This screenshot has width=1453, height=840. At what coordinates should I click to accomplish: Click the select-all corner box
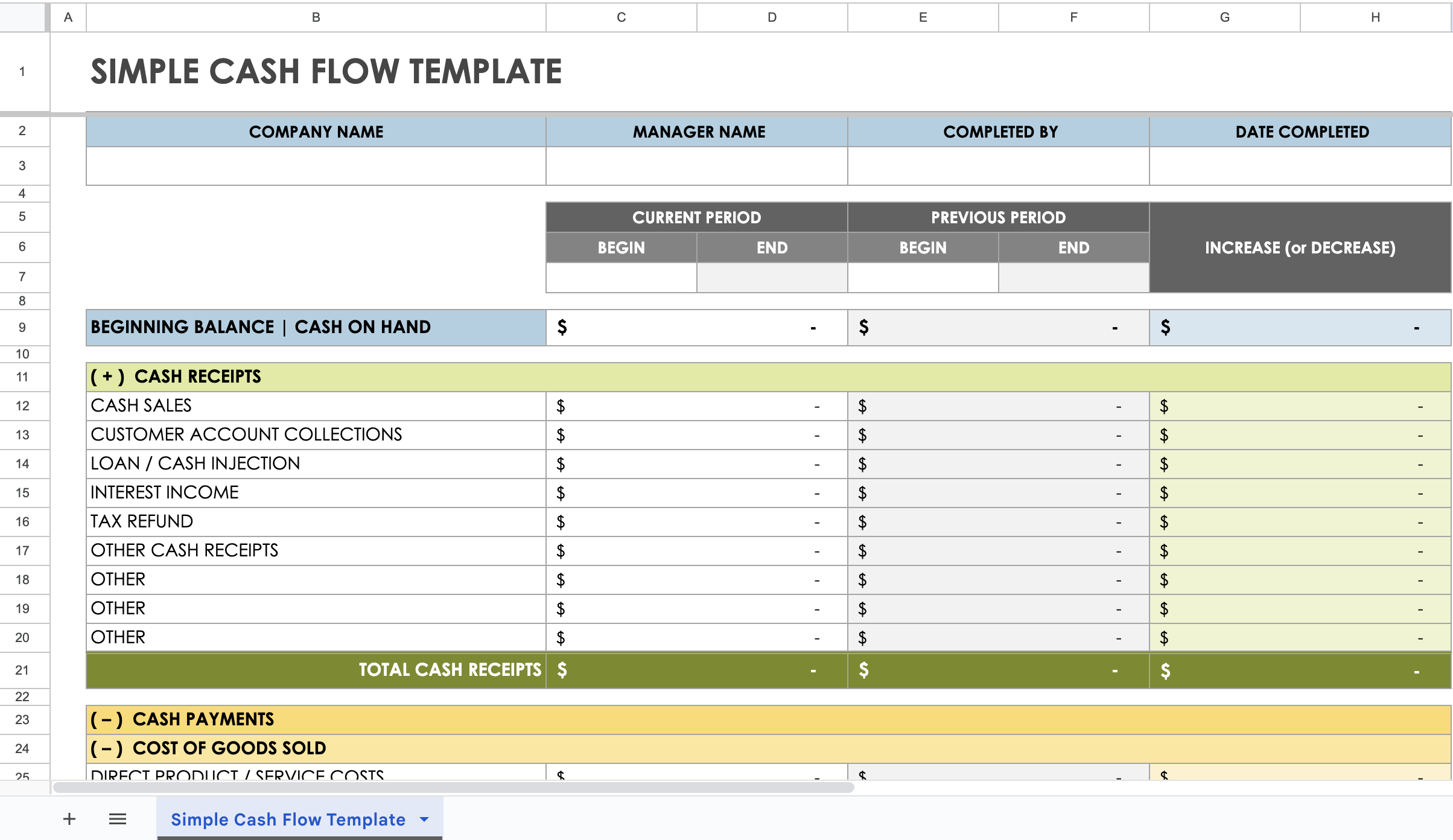click(22, 17)
